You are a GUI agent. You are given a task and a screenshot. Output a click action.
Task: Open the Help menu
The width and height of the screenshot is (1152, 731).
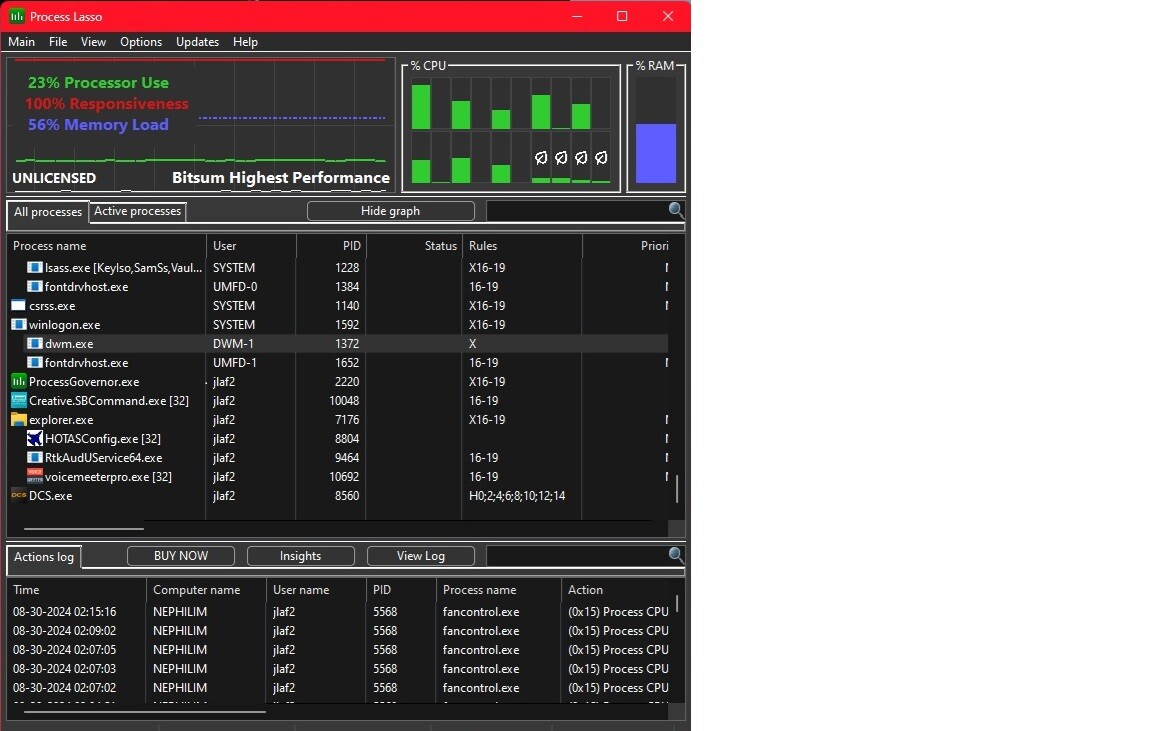coord(245,42)
